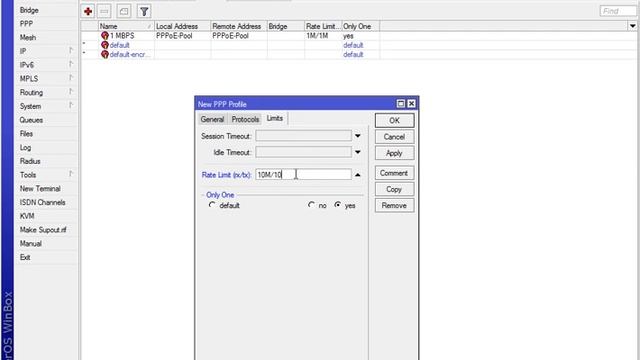The height and width of the screenshot is (360, 640).
Task: Expand the Idle Timeout field arrow
Action: pos(358,152)
